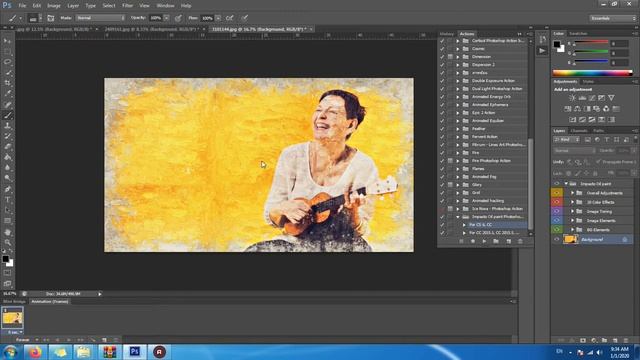Collapse the Impasto Oil paint action set

458,217
